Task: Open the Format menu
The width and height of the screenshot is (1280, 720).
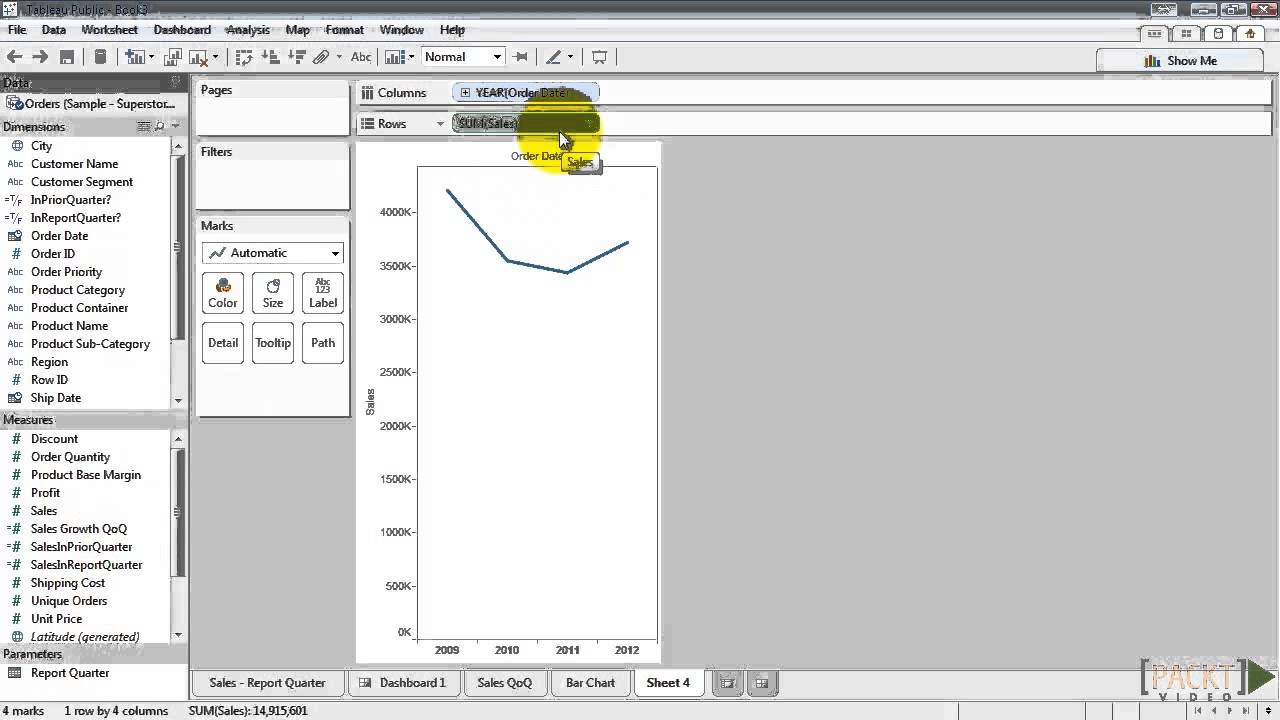Action: tap(344, 30)
